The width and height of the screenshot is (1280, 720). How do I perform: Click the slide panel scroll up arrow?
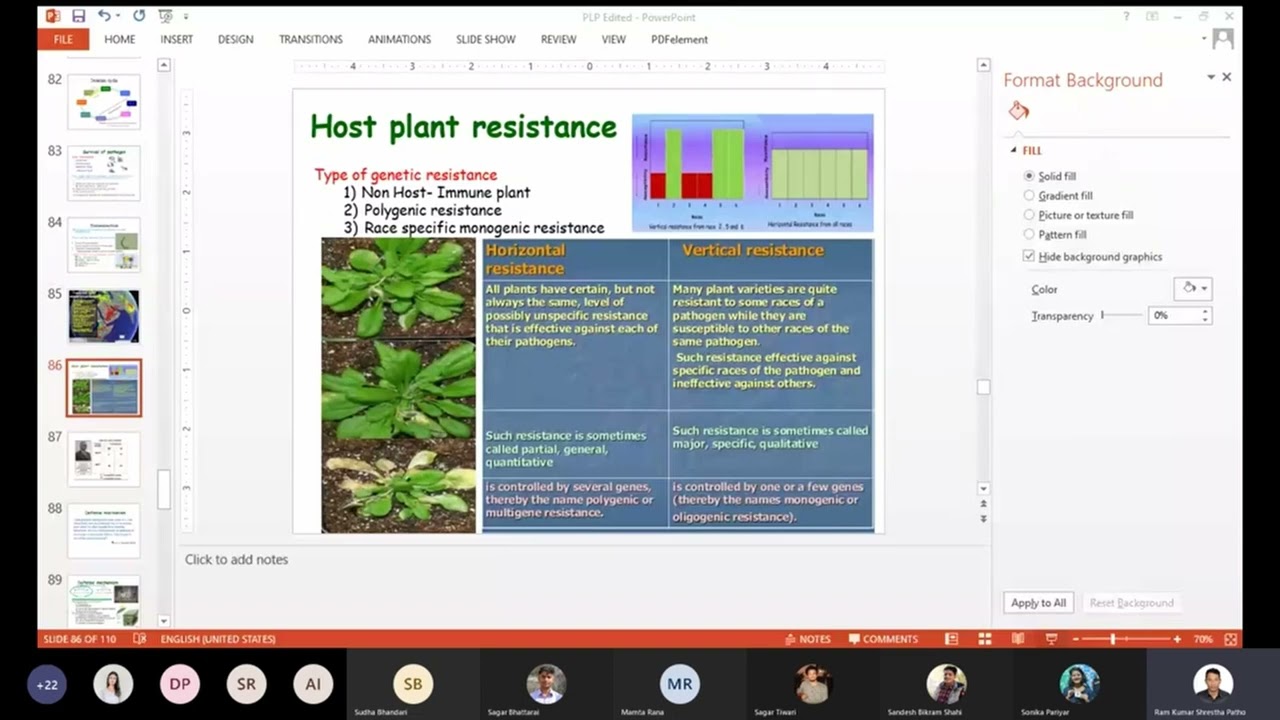[164, 65]
